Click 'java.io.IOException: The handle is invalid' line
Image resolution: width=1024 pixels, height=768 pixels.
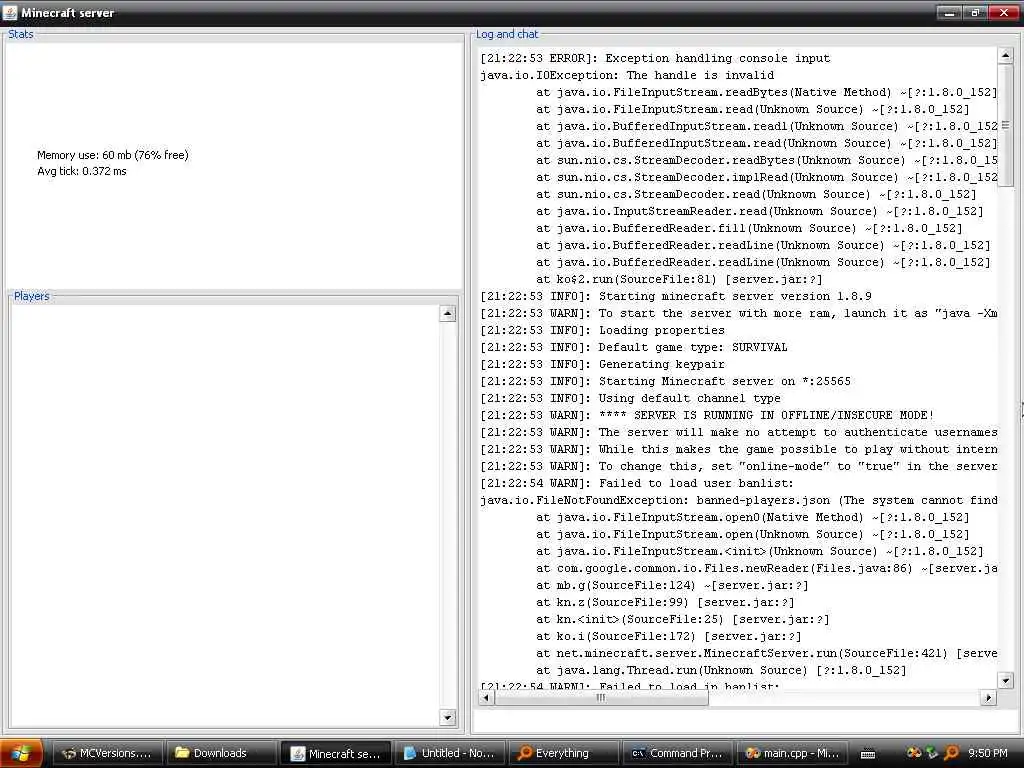627,75
